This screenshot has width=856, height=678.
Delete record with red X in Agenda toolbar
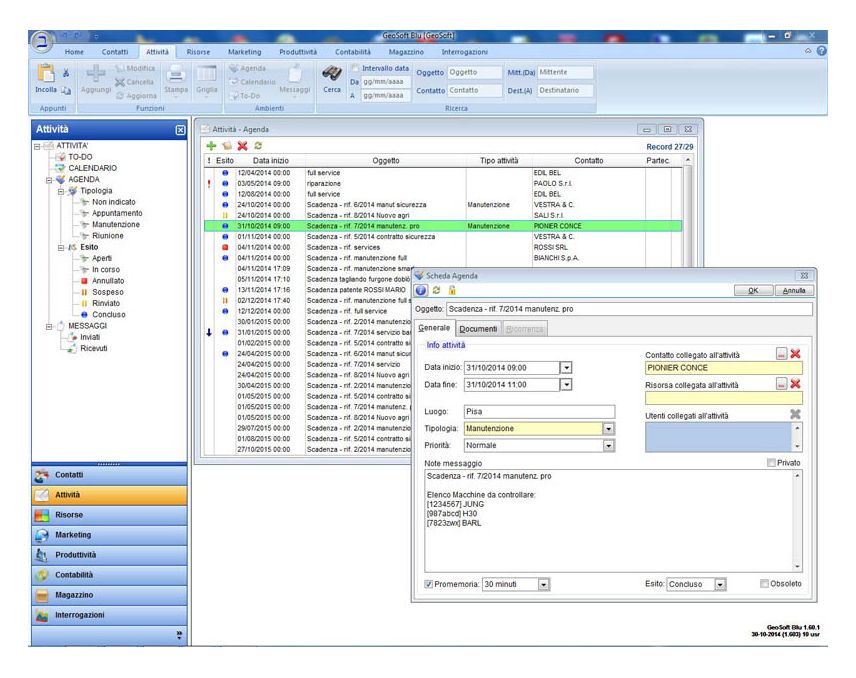[242, 146]
